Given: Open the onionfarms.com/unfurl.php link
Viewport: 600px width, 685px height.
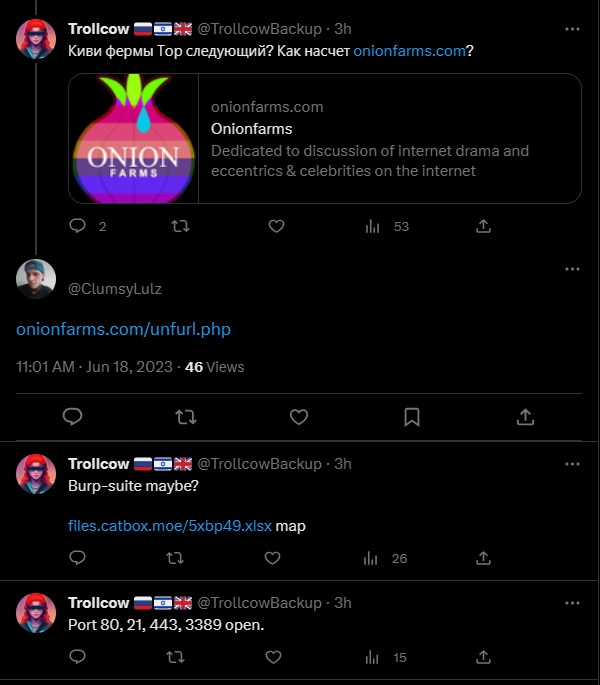Looking at the screenshot, I should pyautogui.click(x=124, y=328).
